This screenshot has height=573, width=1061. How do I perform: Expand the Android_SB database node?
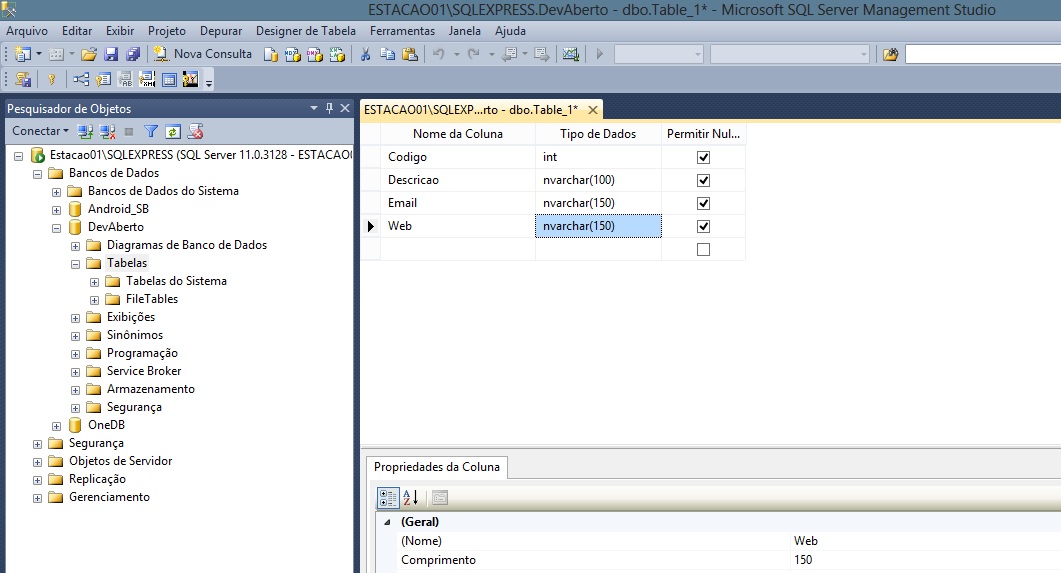[57, 210]
